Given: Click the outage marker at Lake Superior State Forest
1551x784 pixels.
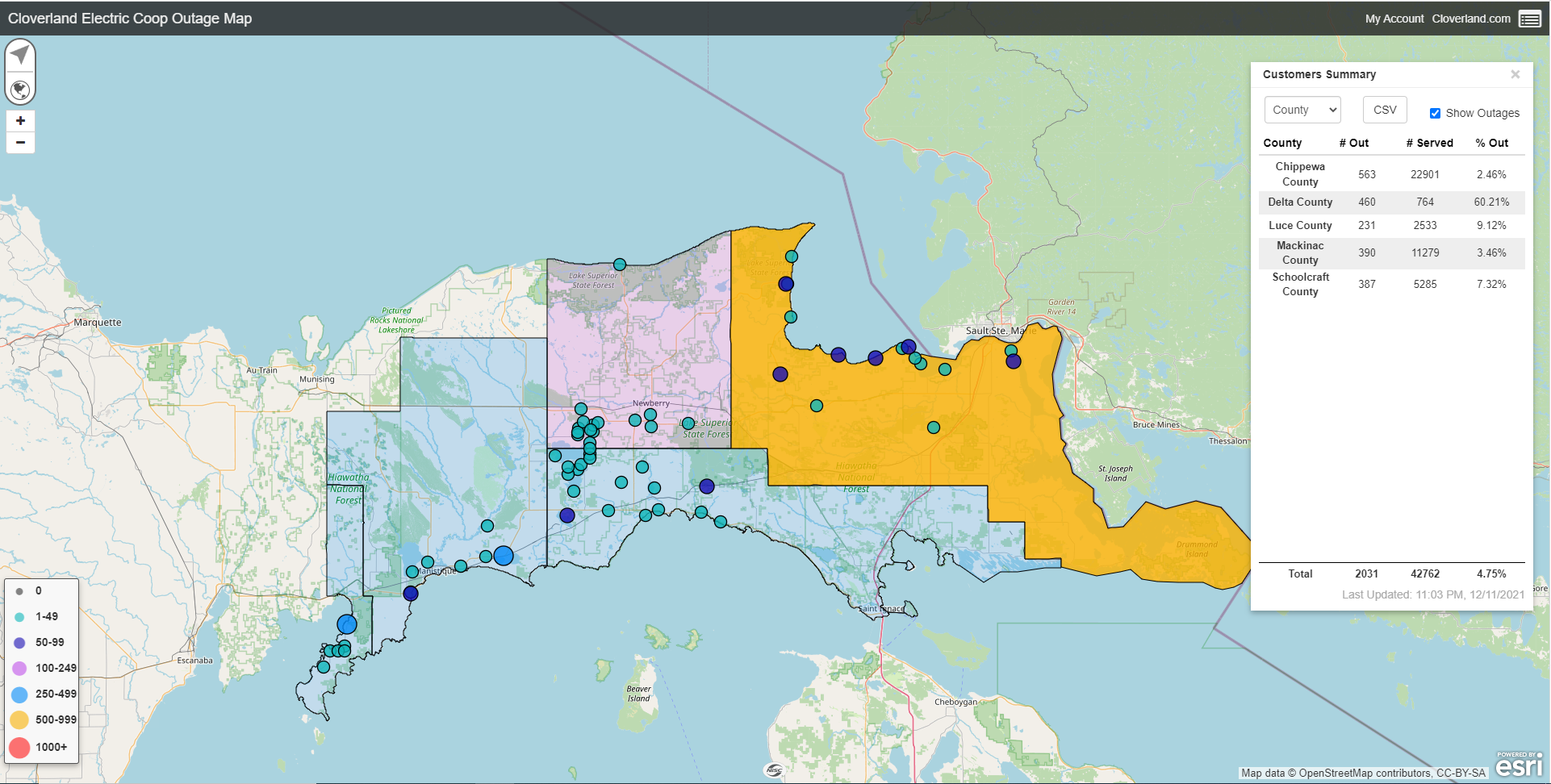Looking at the screenshot, I should (x=620, y=265).
